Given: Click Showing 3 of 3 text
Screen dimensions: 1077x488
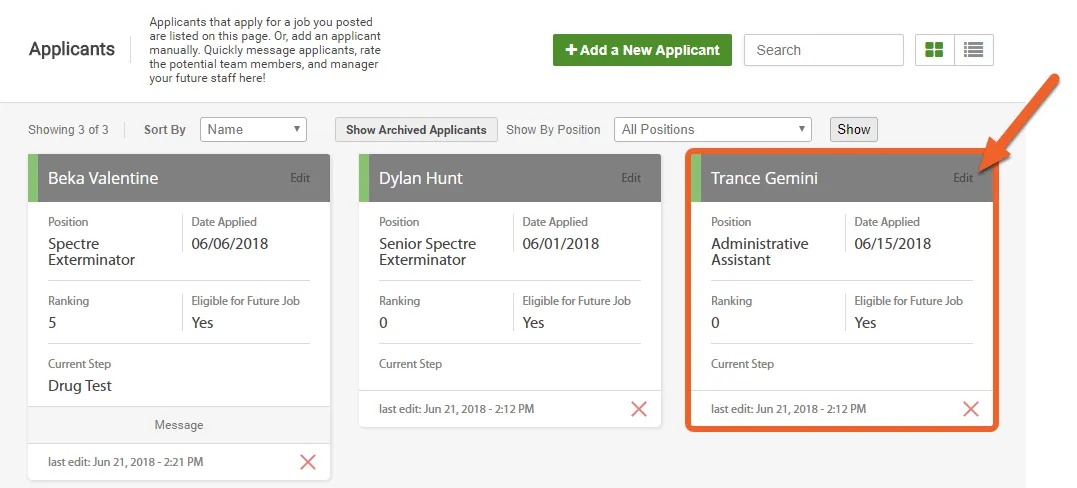Looking at the screenshot, I should [68, 129].
